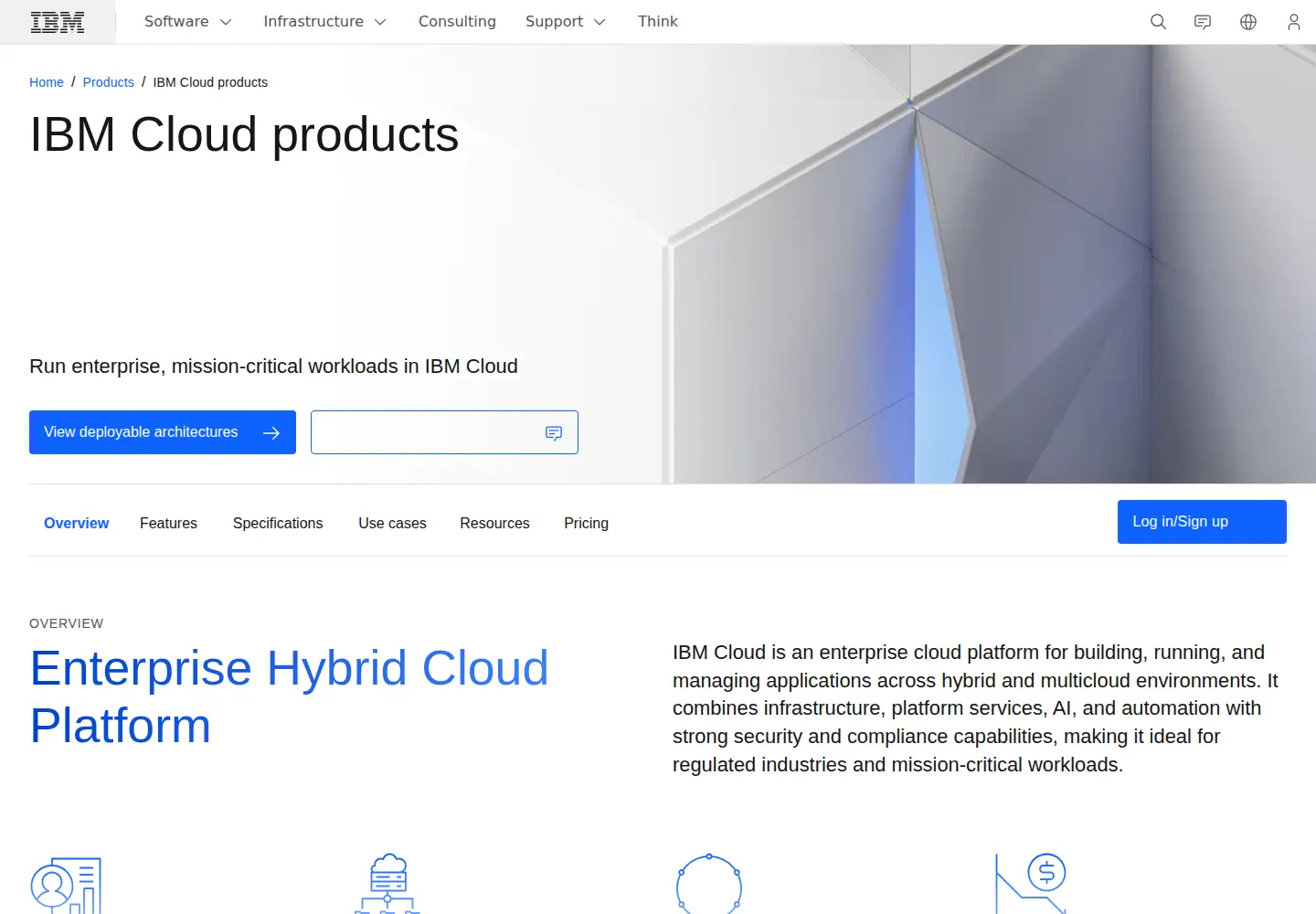Expand the Support menu

pos(565,22)
